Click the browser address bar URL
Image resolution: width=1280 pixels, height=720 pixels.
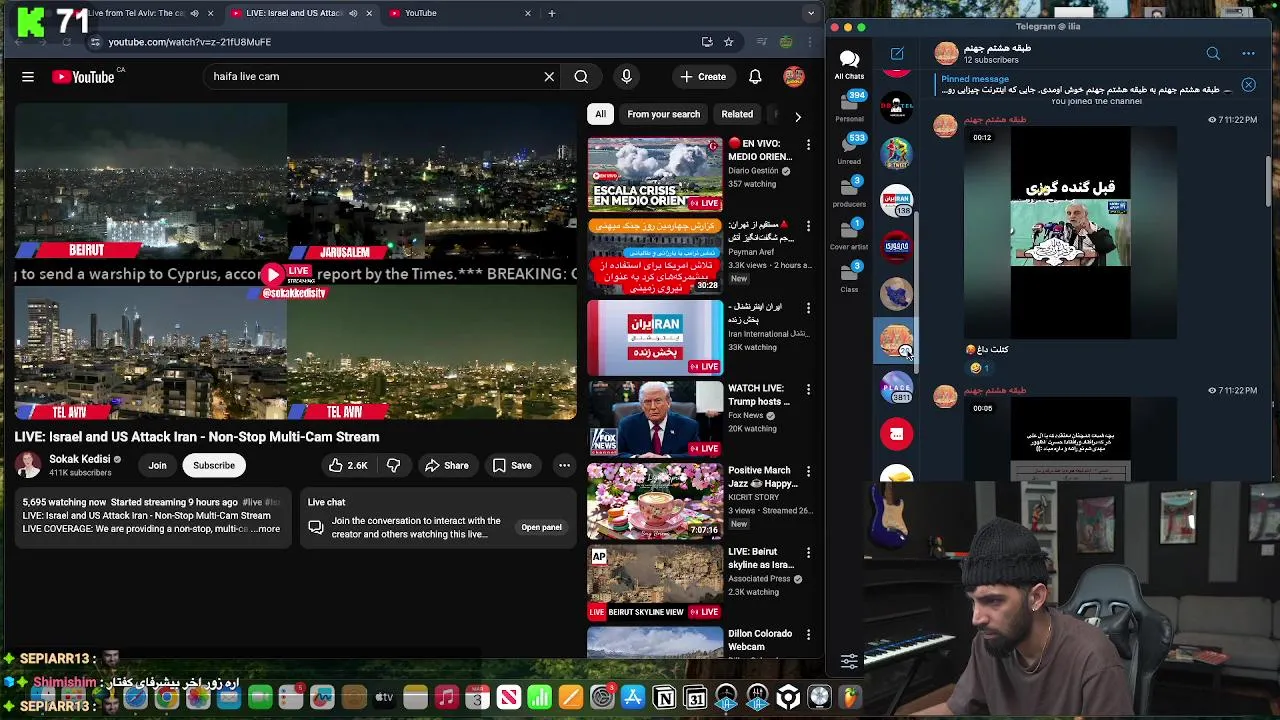click(190, 42)
